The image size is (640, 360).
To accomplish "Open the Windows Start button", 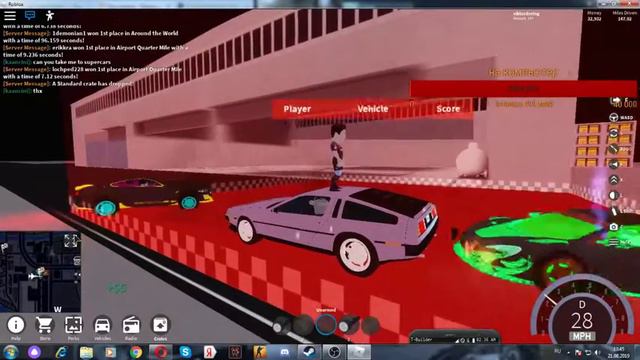I will click(11, 352).
